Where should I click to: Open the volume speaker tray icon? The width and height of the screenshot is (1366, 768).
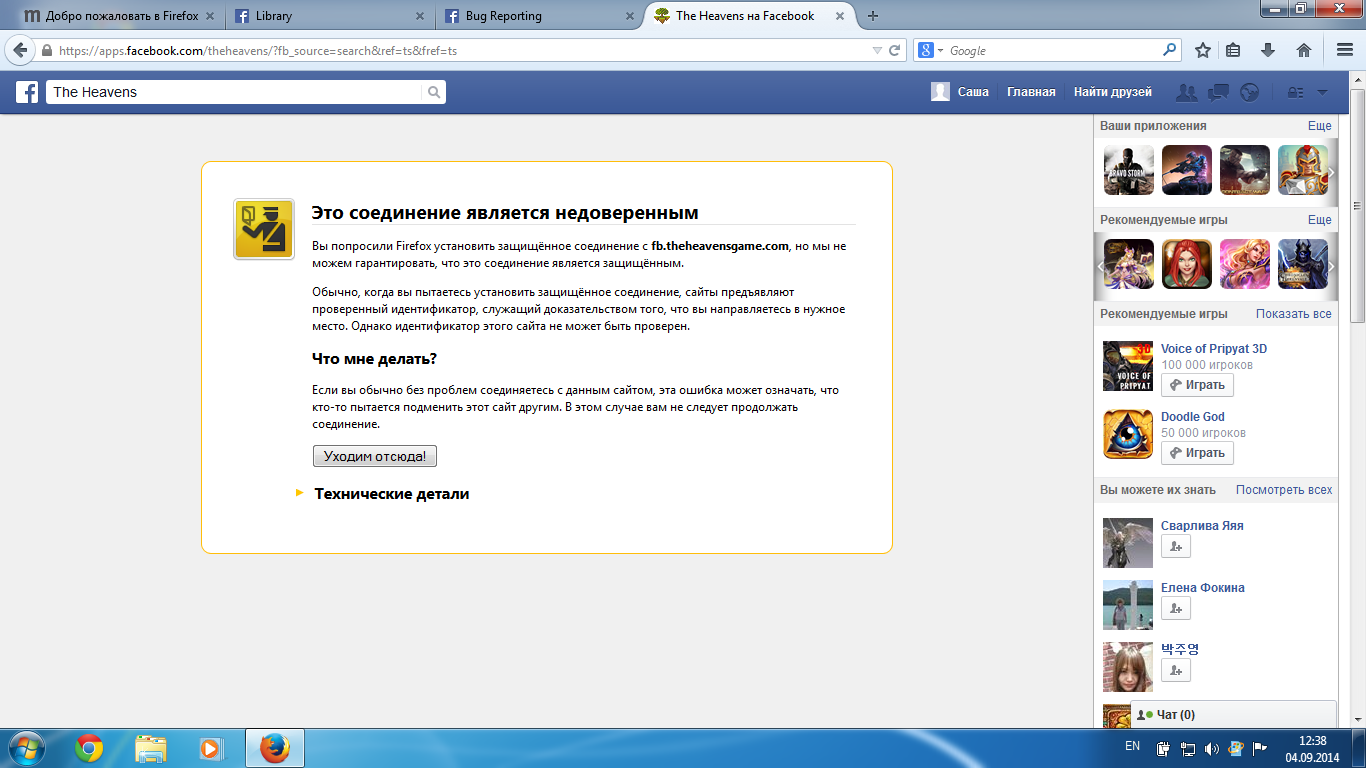click(x=1212, y=748)
